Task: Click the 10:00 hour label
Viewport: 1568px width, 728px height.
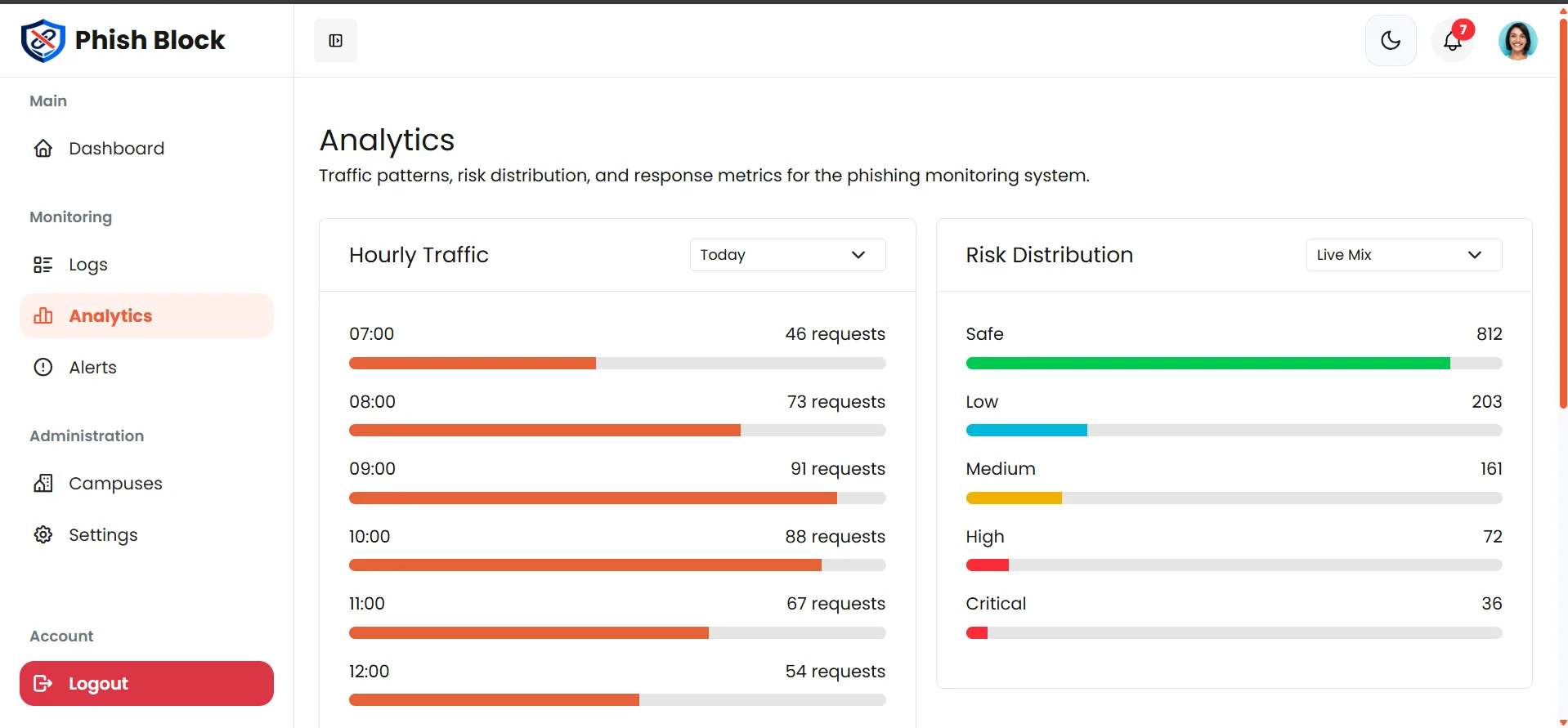Action: coord(370,537)
